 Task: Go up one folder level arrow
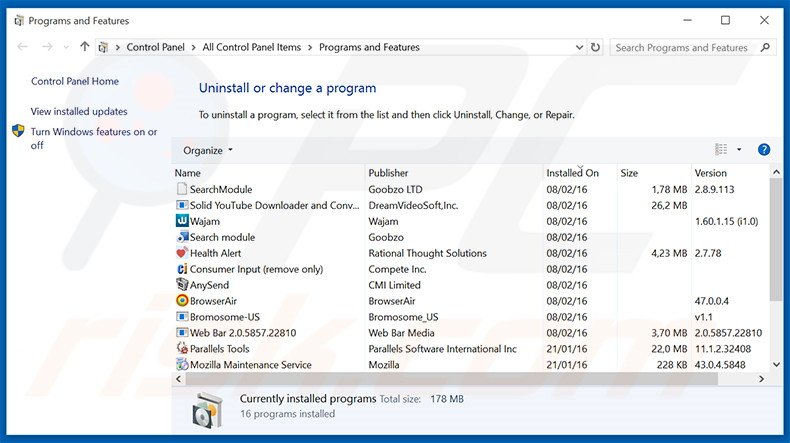pyautogui.click(x=84, y=47)
